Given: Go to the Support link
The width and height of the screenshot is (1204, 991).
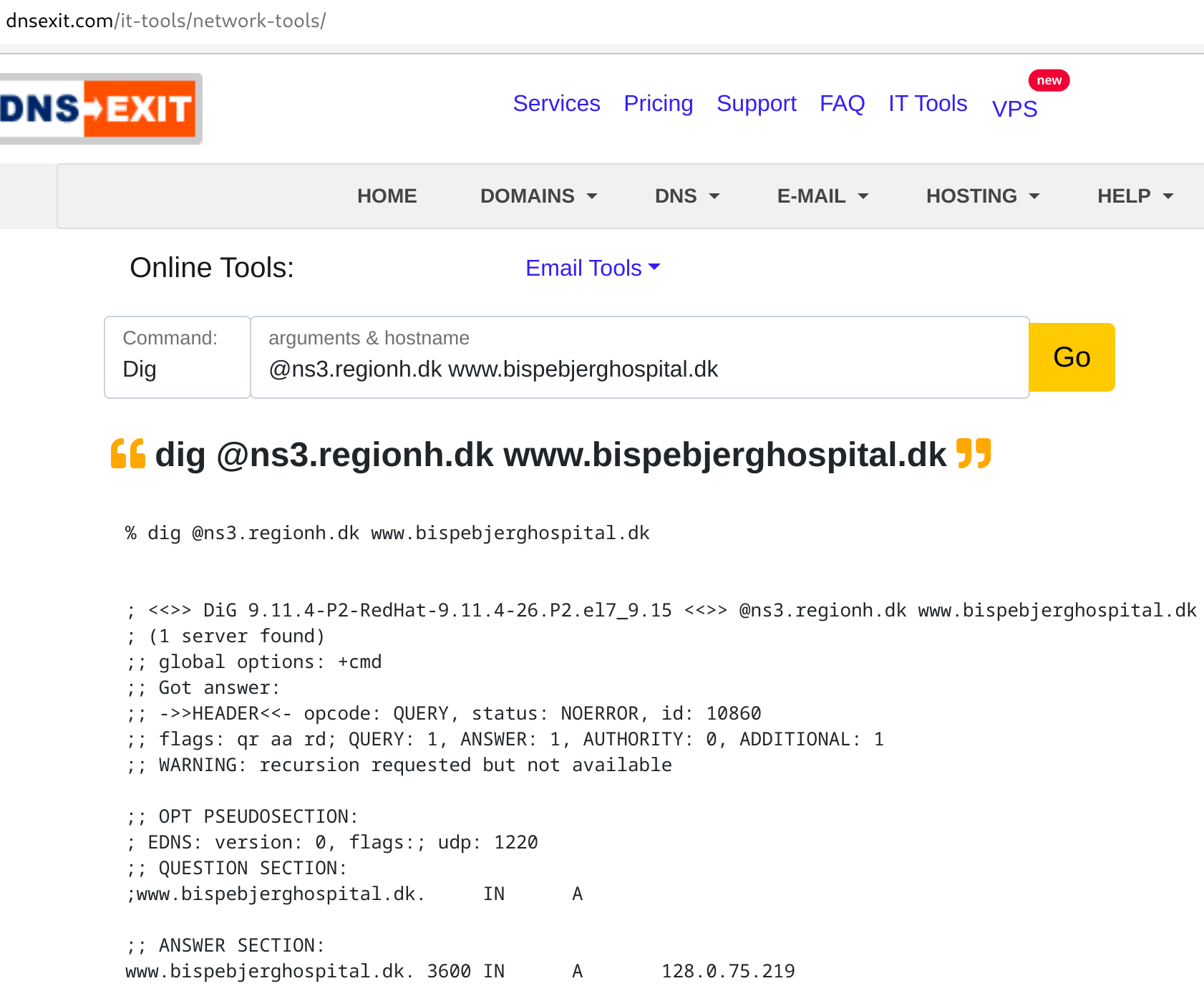Looking at the screenshot, I should (x=757, y=104).
